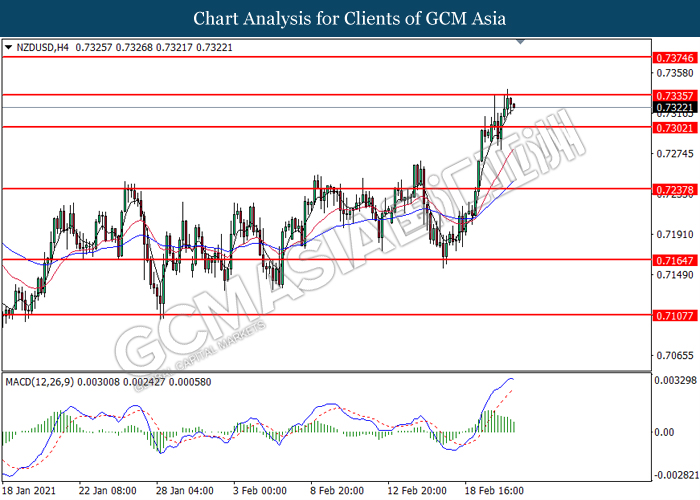The height and width of the screenshot is (500, 700).
Task: Click the NZDUSD,H4 dropdown triangle
Action: (x=8, y=47)
